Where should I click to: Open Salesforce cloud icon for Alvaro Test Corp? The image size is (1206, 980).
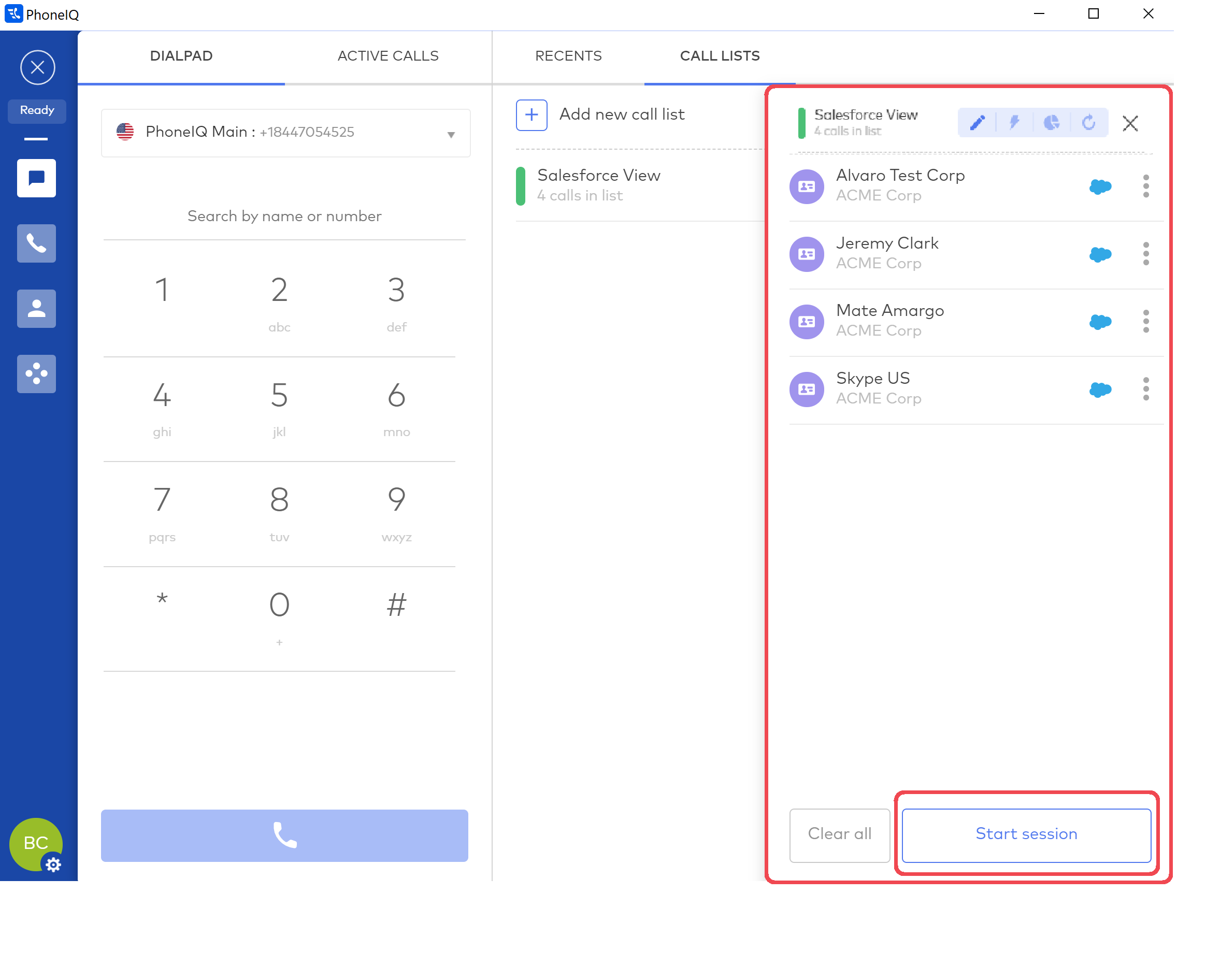tap(1100, 186)
